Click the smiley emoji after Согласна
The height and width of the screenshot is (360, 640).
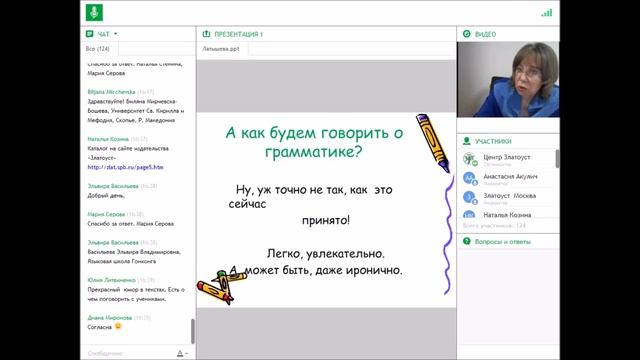(118, 327)
